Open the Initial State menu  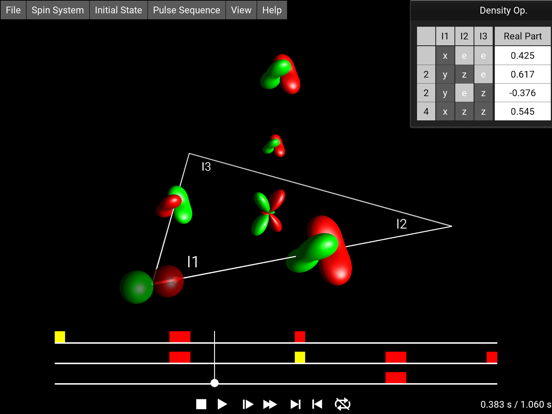click(118, 10)
